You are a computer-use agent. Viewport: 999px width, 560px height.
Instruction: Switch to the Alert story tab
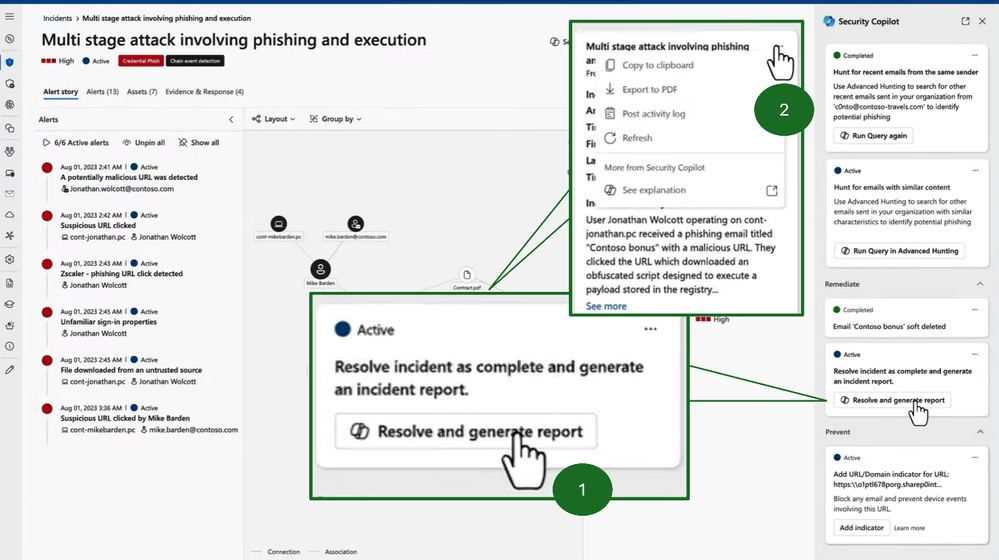point(61,92)
